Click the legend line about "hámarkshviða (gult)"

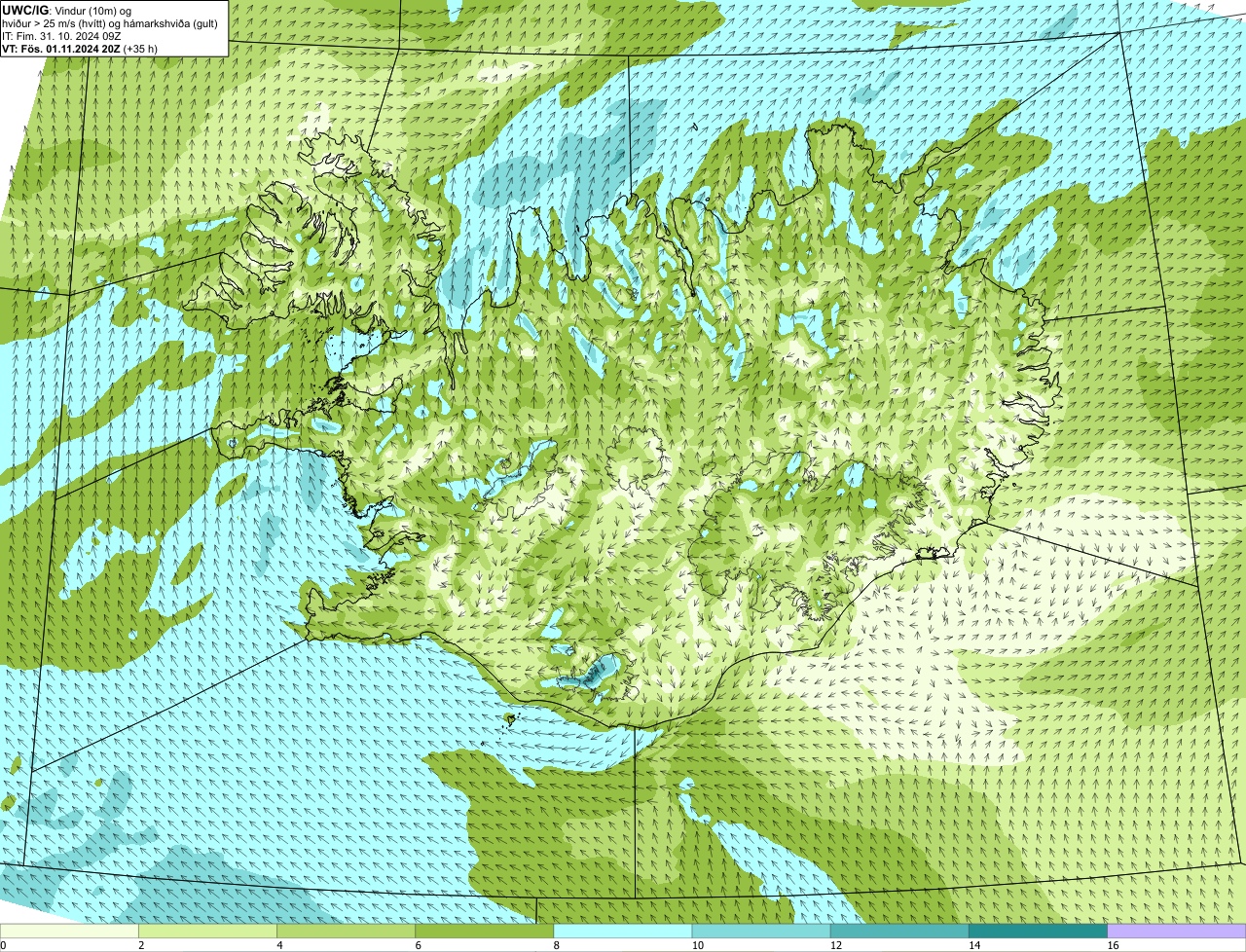[110, 23]
